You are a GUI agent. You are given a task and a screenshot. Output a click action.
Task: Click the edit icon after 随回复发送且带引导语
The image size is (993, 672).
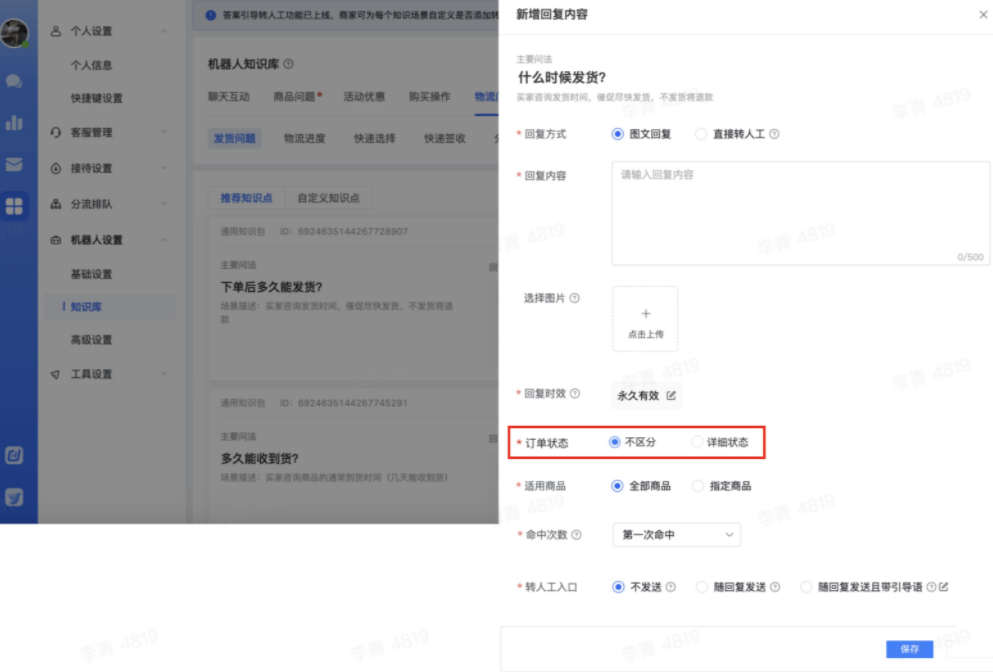tap(943, 587)
